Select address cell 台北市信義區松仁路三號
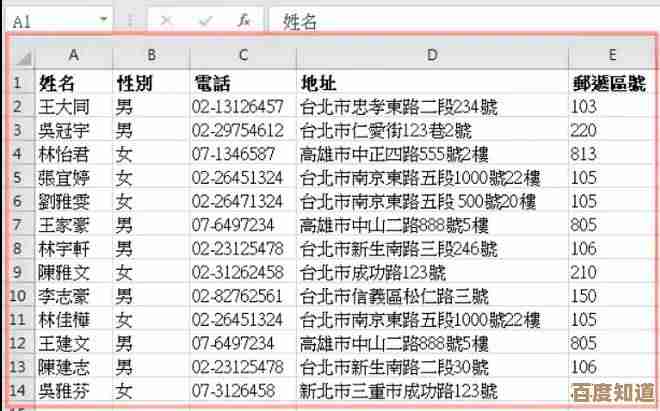 pos(431,296)
